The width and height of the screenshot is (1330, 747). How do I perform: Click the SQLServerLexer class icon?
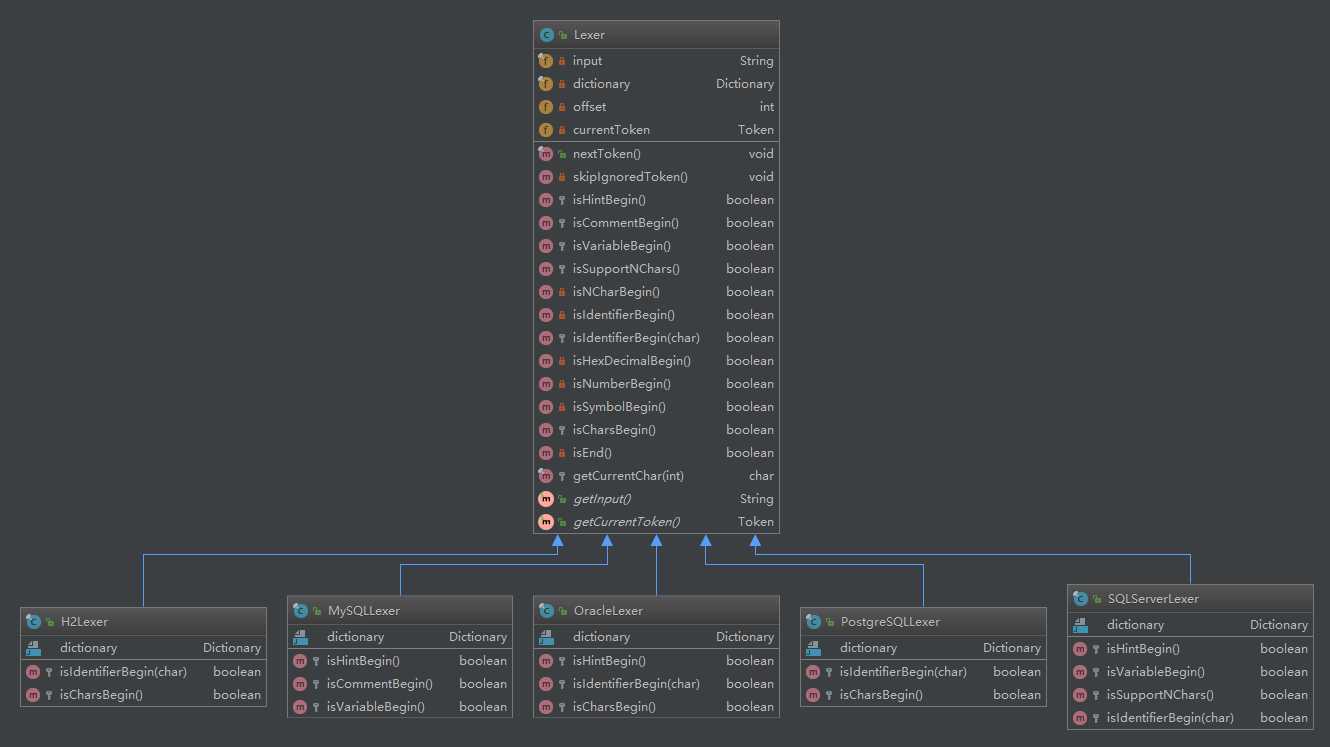point(1080,598)
